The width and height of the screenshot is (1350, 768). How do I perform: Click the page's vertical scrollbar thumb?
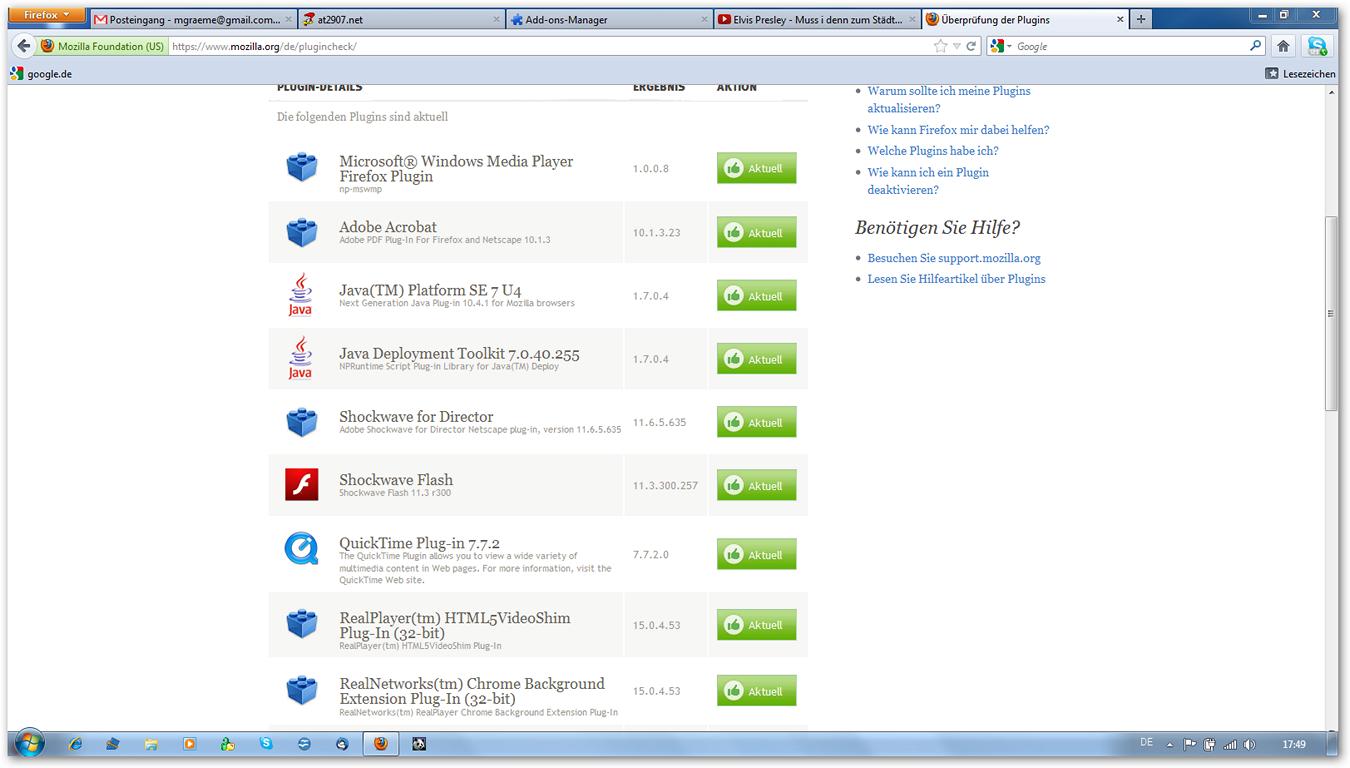(x=1331, y=312)
